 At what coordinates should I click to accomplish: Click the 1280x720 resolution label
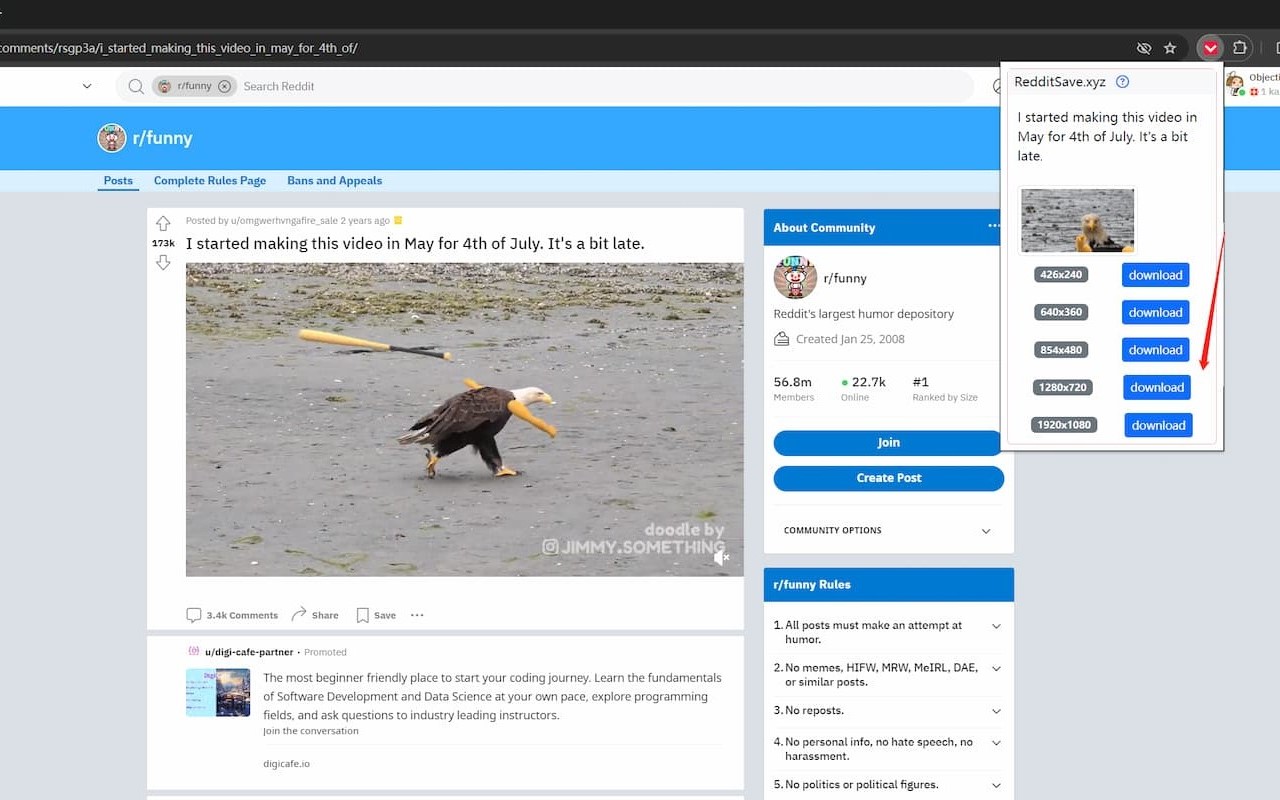coord(1063,387)
